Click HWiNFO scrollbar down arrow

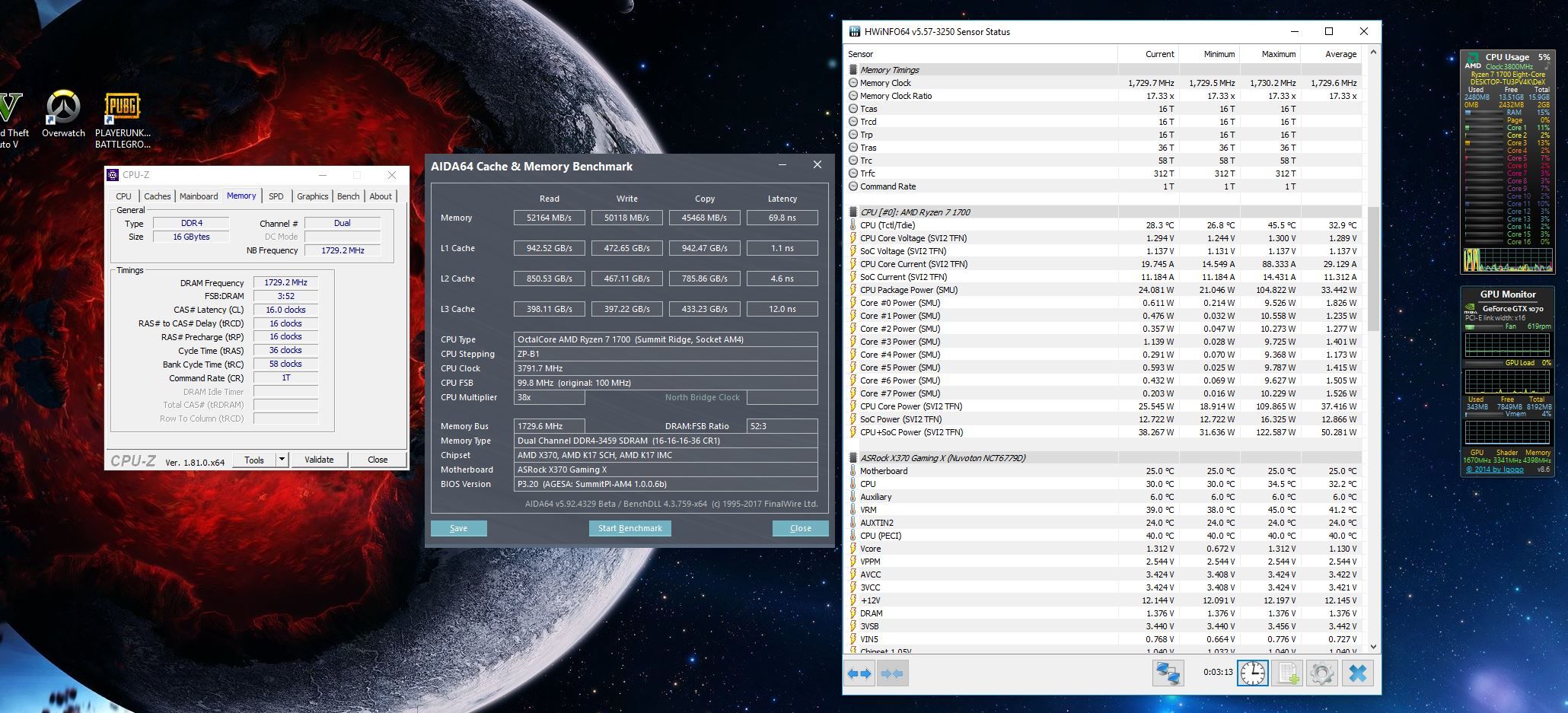click(x=1373, y=647)
